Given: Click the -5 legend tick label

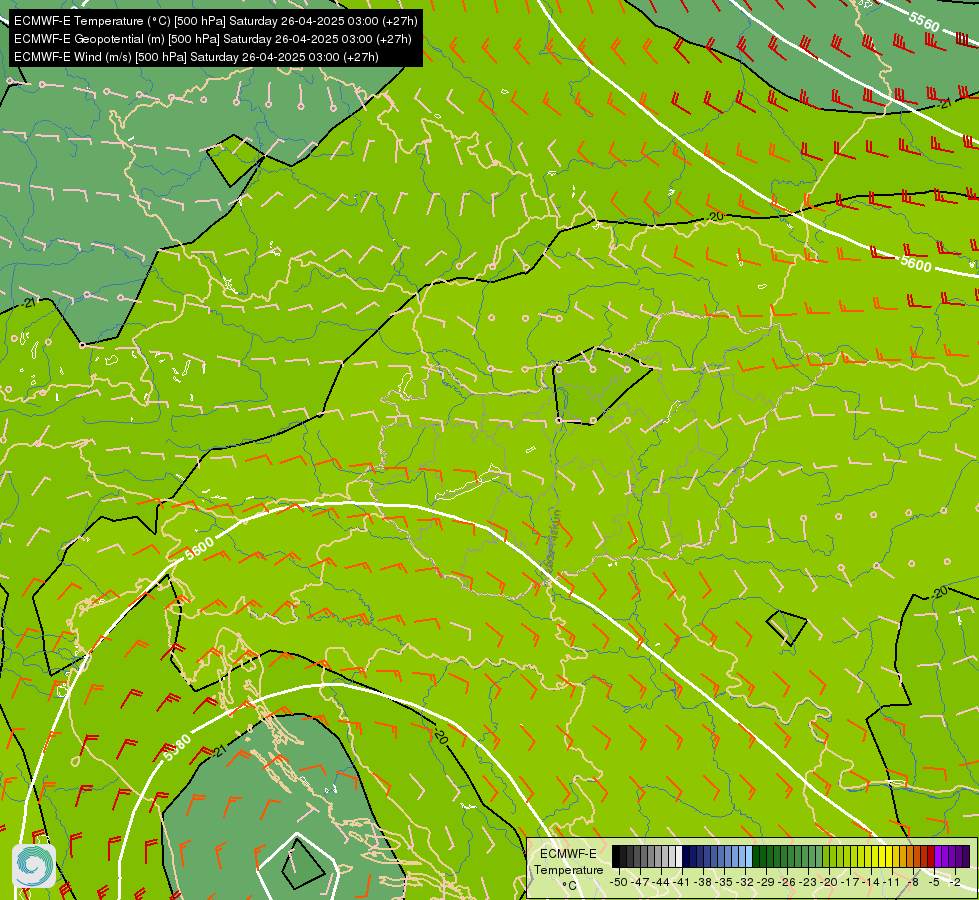Looking at the screenshot, I should (x=935, y=882).
